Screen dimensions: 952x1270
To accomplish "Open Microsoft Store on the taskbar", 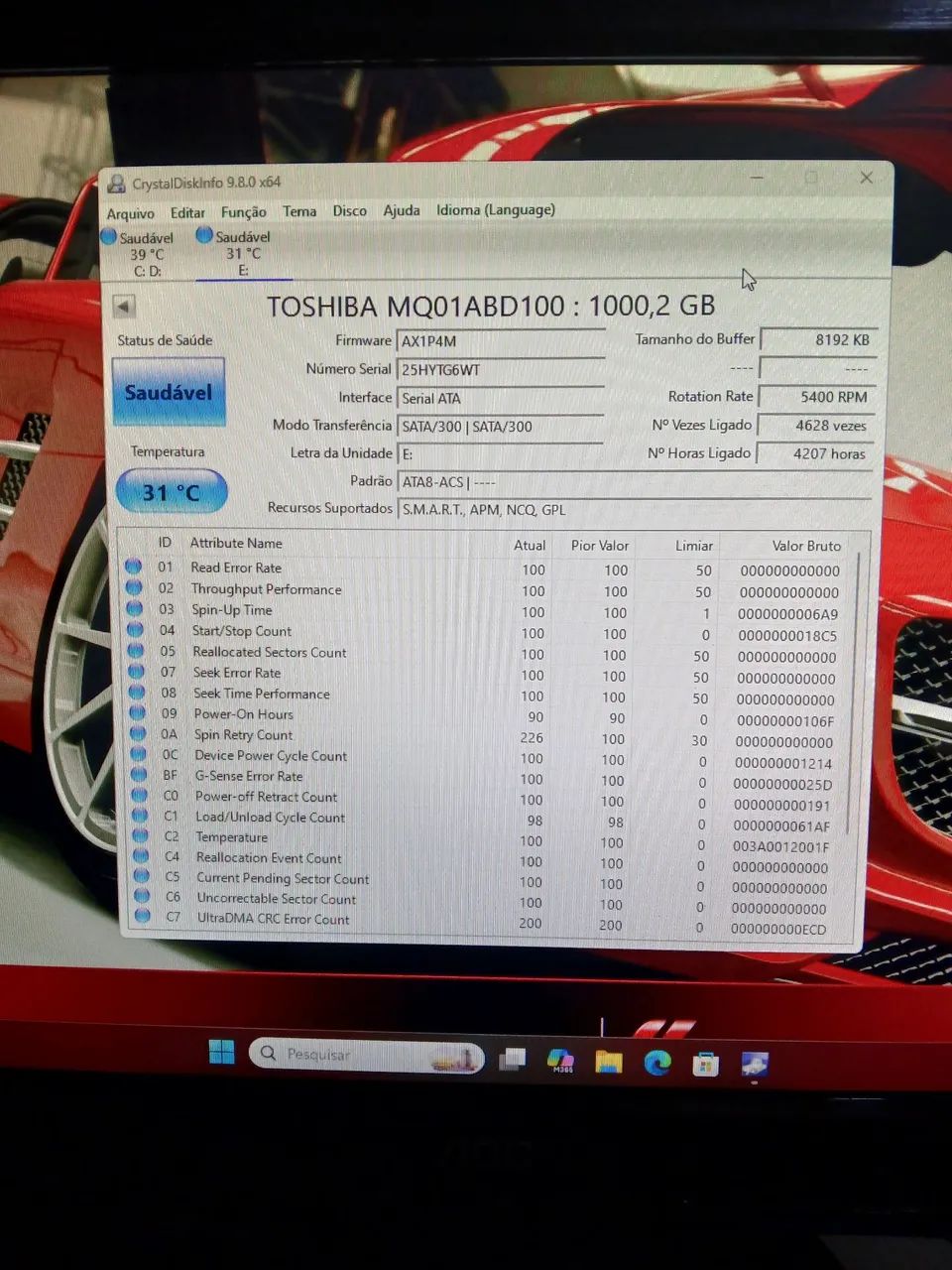I will pyautogui.click(x=705, y=1064).
